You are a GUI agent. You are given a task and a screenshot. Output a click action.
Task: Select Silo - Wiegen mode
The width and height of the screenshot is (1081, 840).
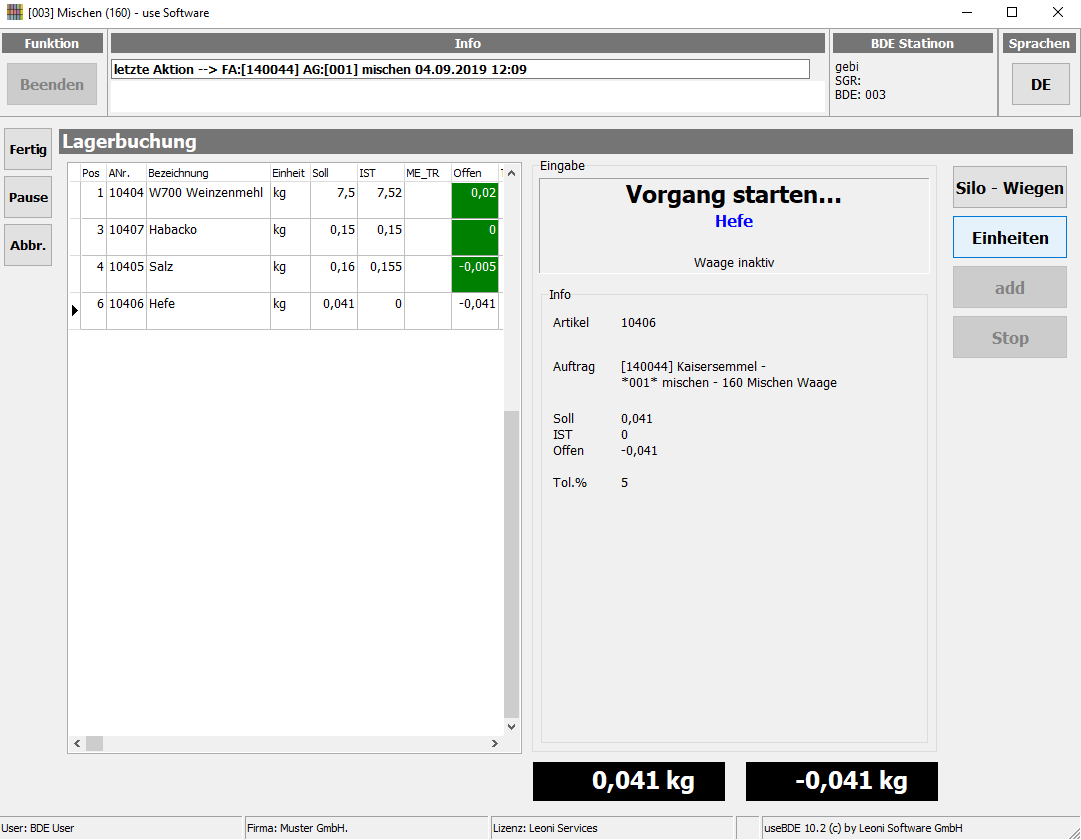click(x=1009, y=188)
